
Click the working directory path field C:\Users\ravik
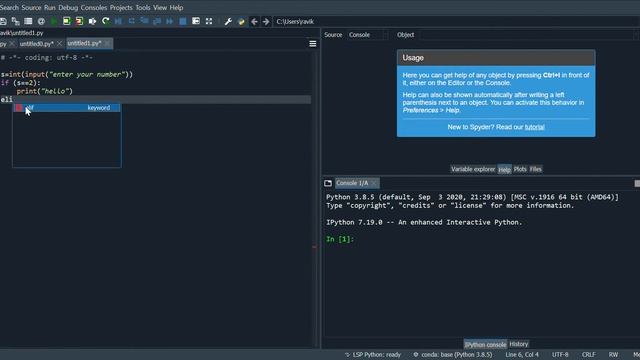tap(455, 21)
